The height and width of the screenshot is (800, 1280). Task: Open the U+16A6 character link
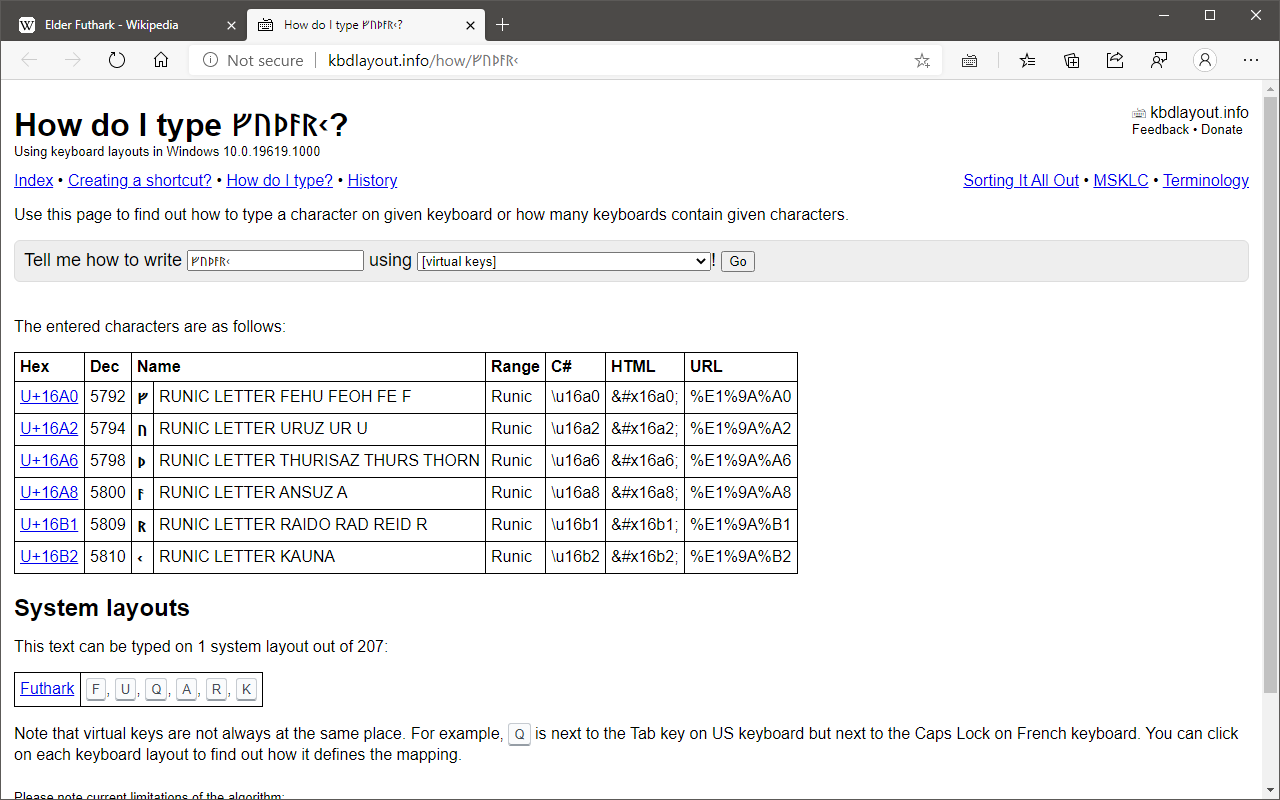point(49,460)
